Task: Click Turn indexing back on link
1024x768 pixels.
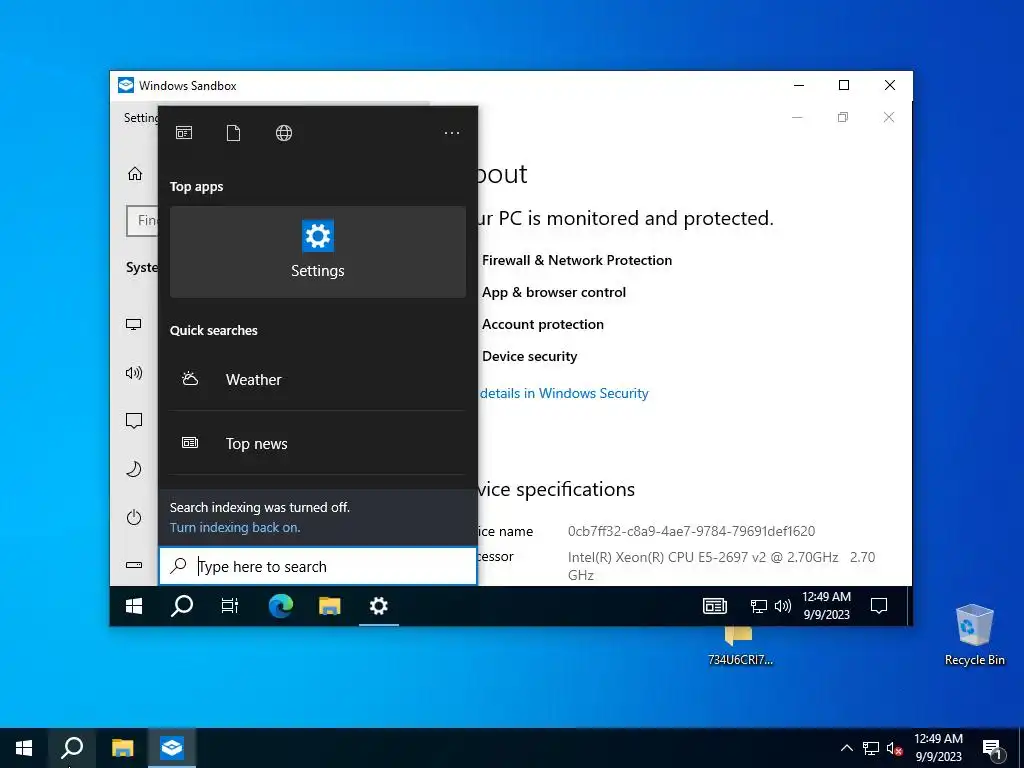Action: [235, 528]
